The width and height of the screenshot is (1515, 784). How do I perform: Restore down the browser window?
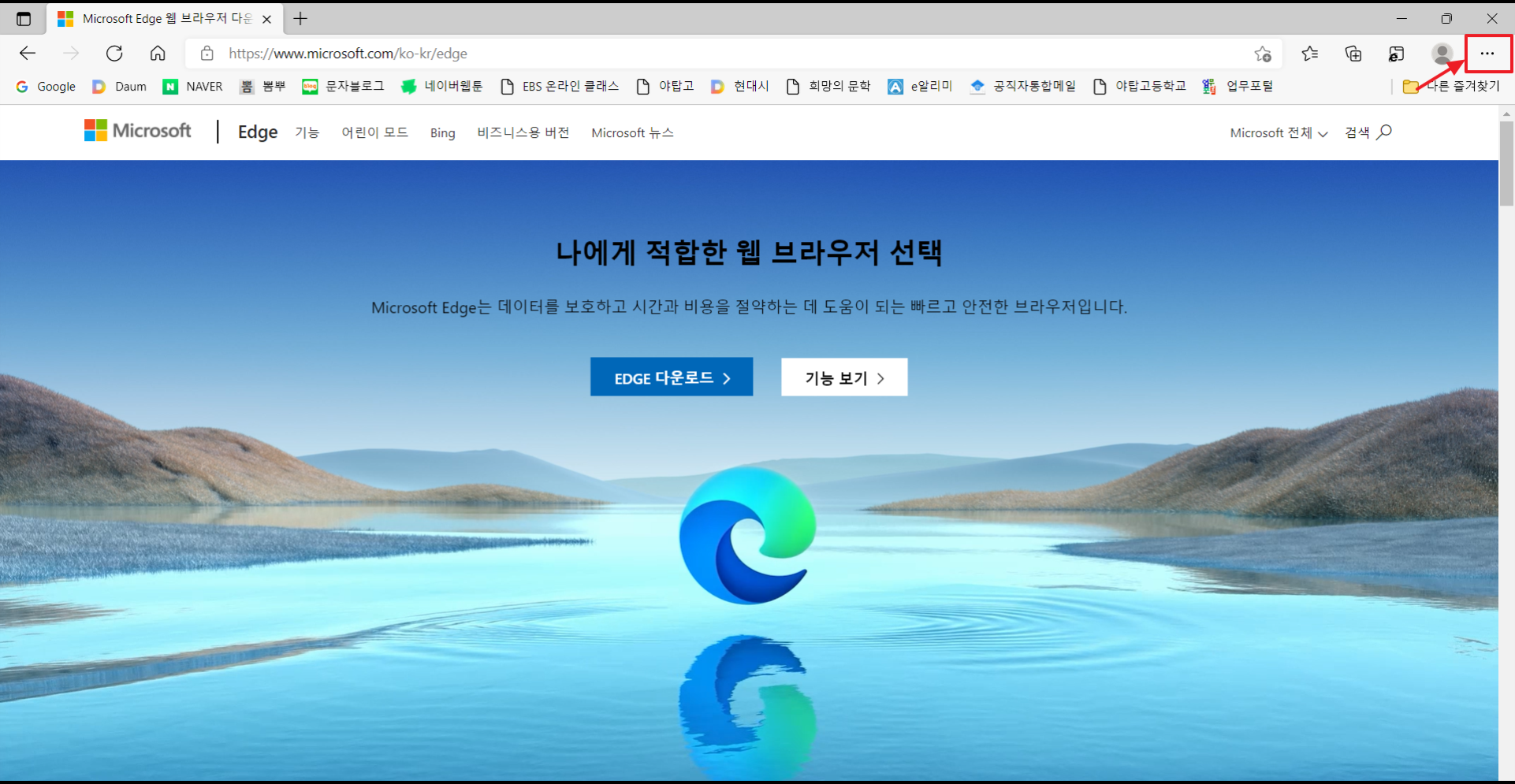[x=1446, y=18]
